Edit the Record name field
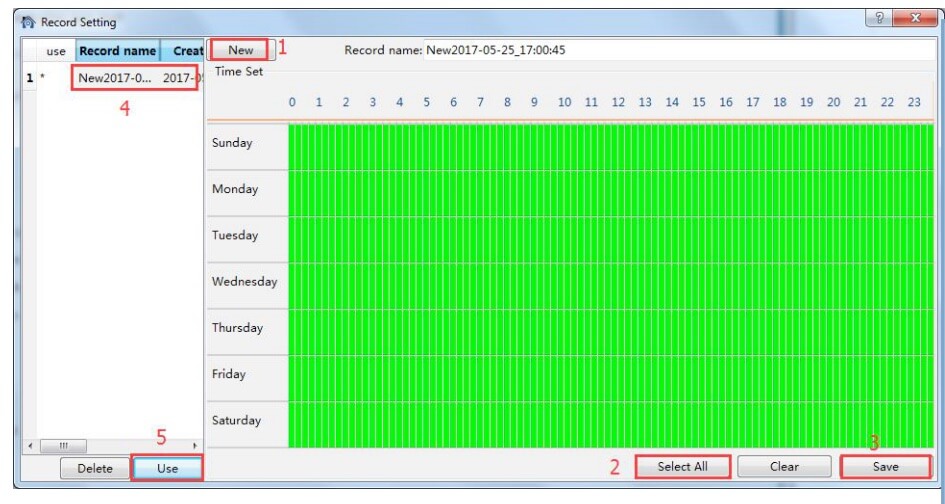 (x=679, y=50)
